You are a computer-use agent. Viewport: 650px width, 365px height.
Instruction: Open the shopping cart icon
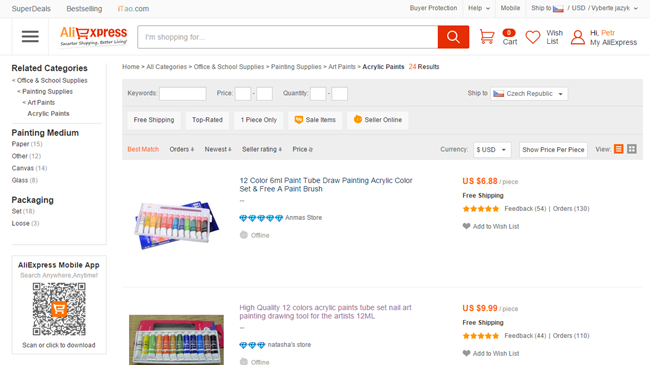pyautogui.click(x=487, y=36)
